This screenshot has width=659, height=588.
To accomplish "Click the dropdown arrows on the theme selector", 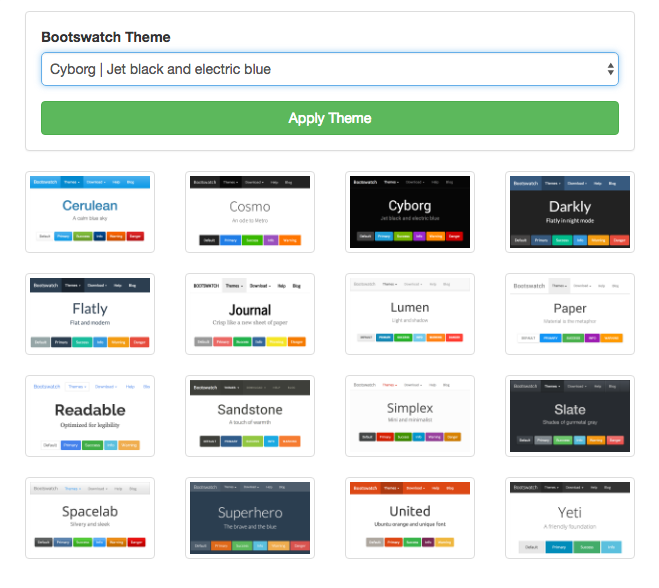I will point(610,69).
